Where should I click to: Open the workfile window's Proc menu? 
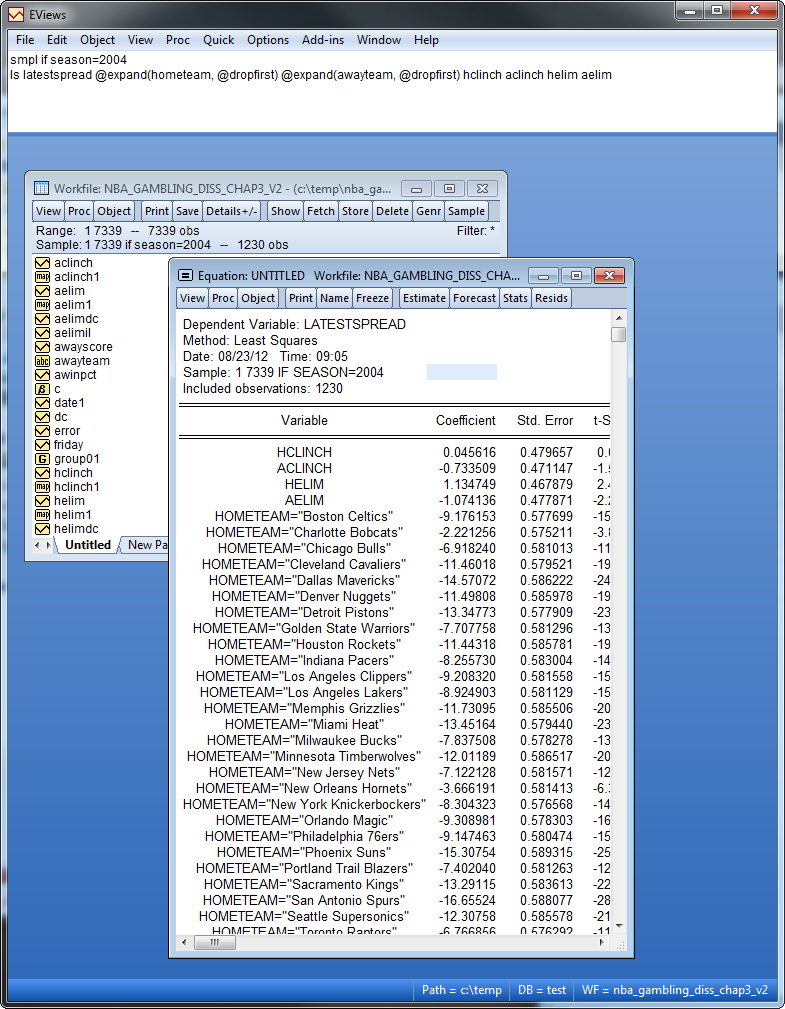(x=79, y=211)
